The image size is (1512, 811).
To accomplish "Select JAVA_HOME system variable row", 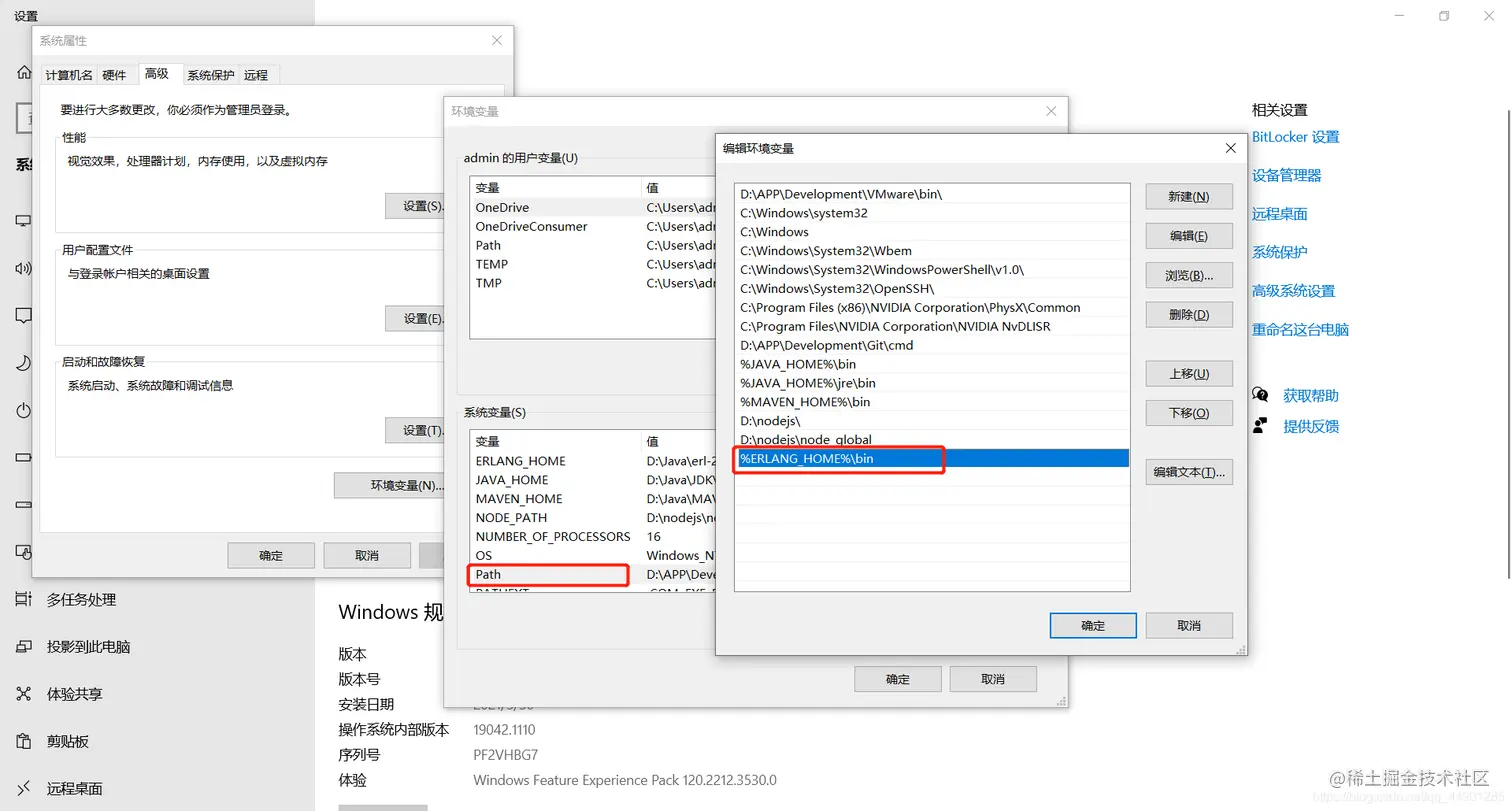I will (x=592, y=480).
